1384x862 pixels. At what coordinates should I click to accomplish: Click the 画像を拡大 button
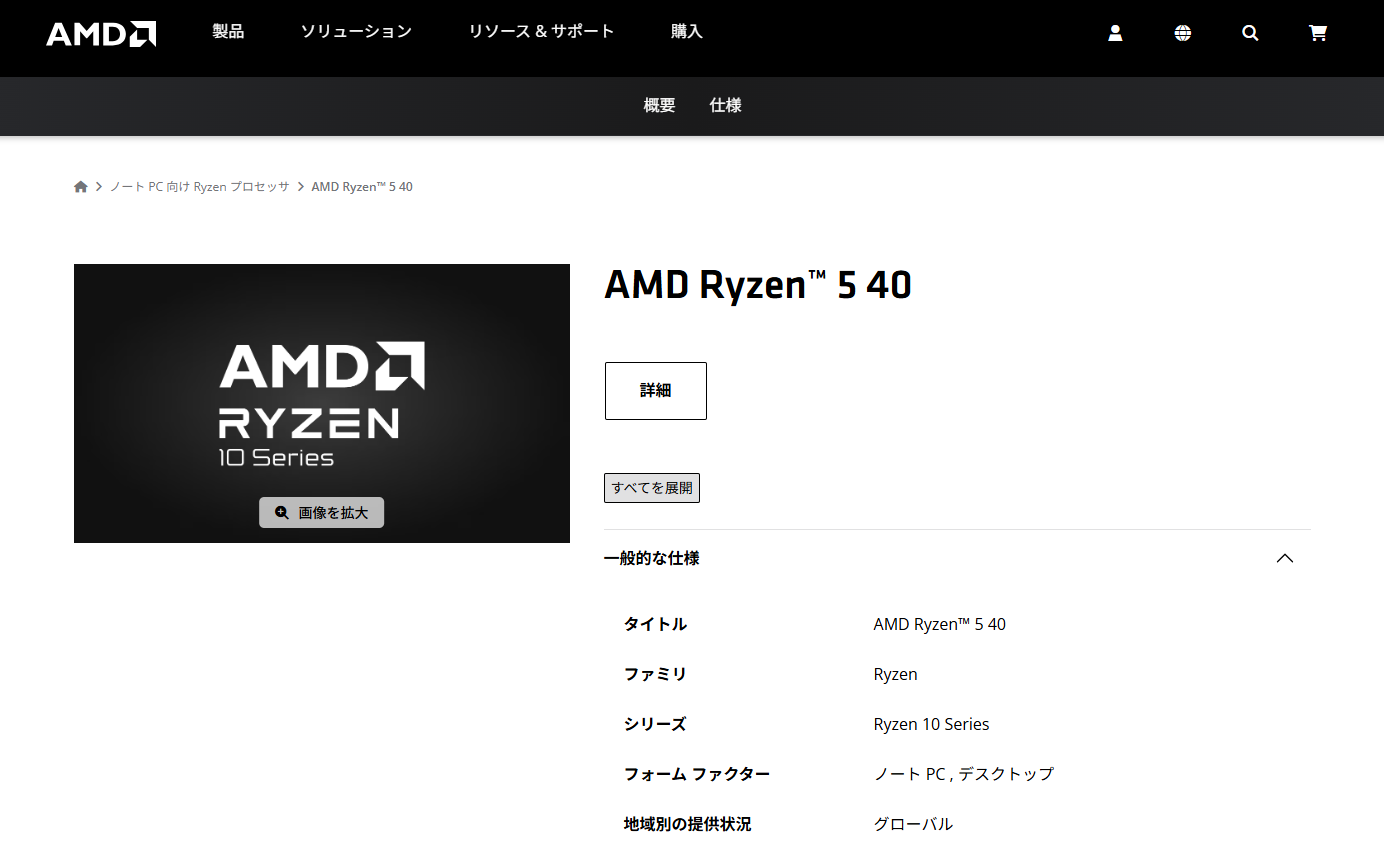point(321,513)
